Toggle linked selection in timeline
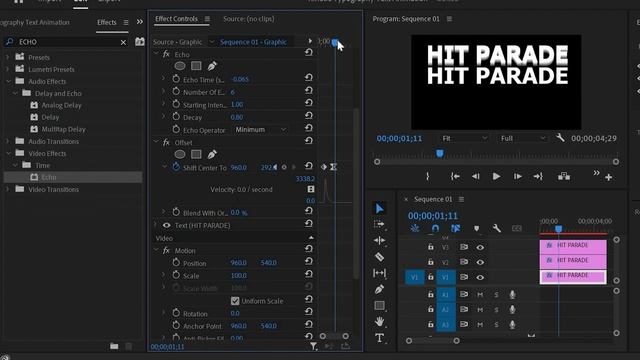The image size is (640, 360). pyautogui.click(x=456, y=229)
